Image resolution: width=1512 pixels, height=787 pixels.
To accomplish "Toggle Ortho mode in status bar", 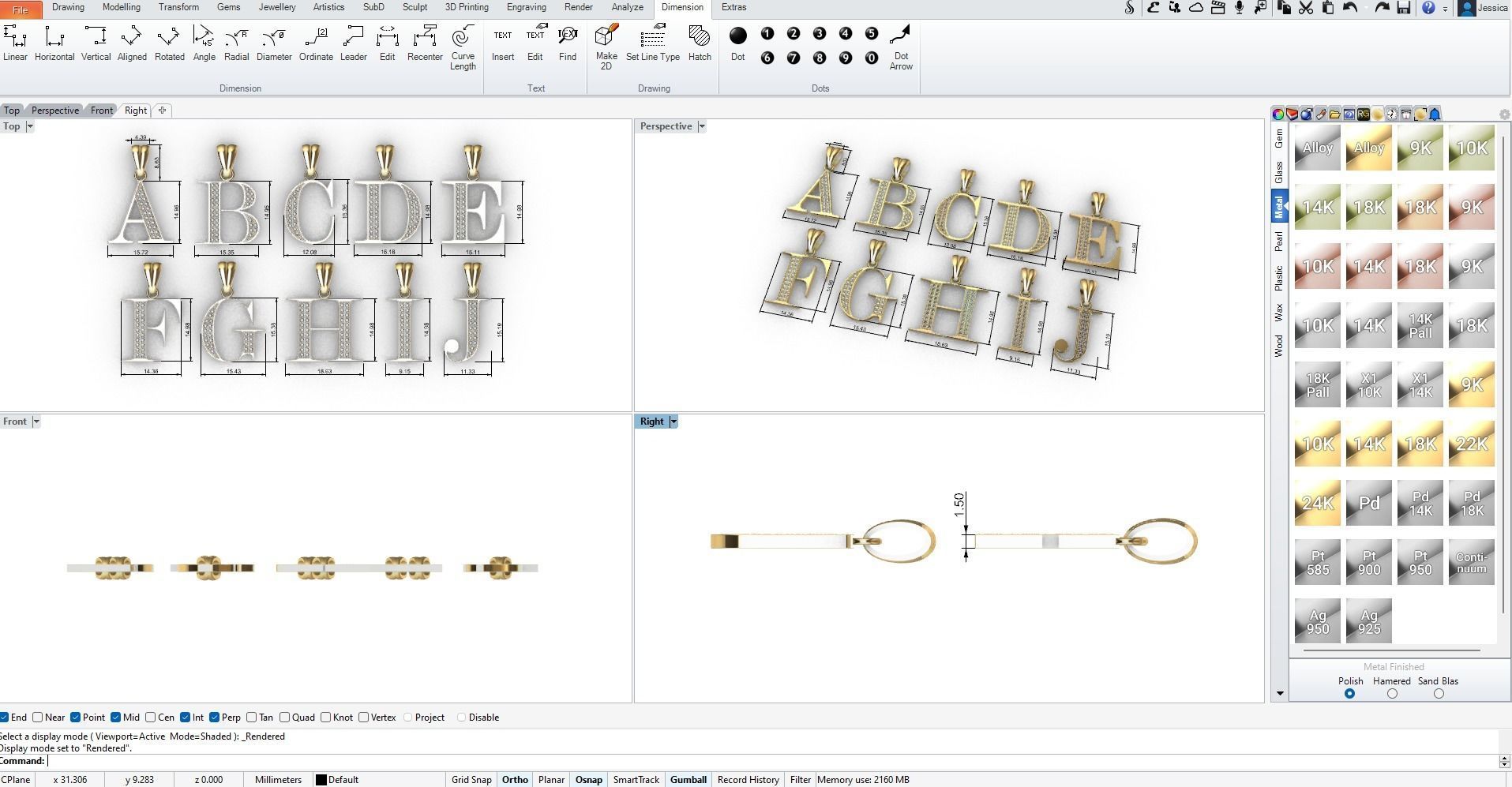I will pyautogui.click(x=515, y=780).
